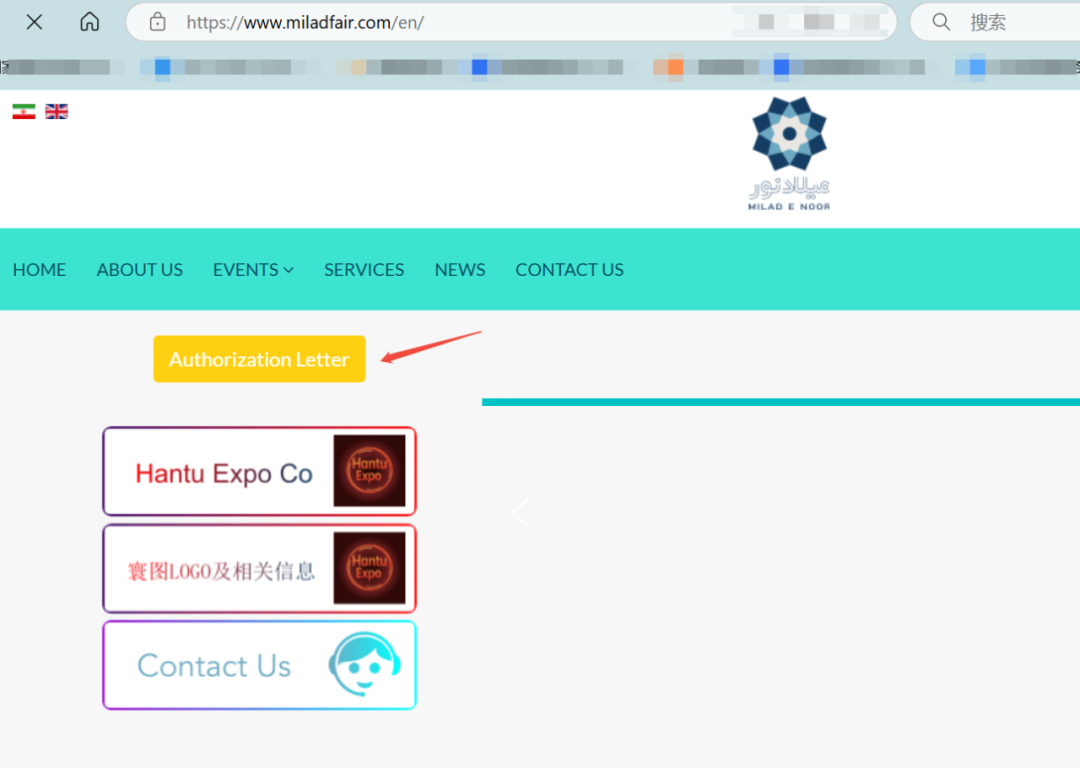Click the carousel previous arrow
Image resolution: width=1080 pixels, height=768 pixels.
click(521, 512)
